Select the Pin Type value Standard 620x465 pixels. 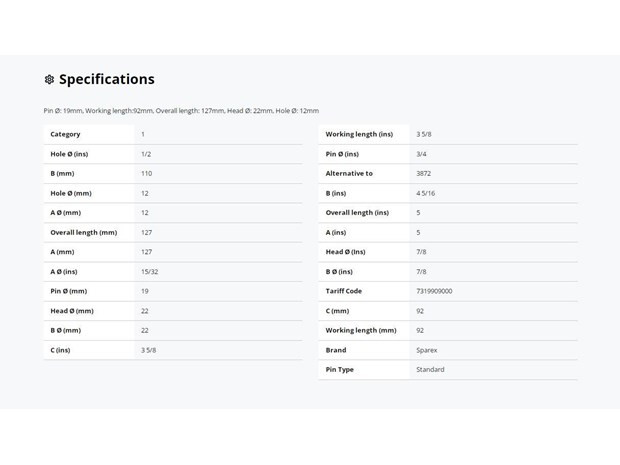point(430,370)
